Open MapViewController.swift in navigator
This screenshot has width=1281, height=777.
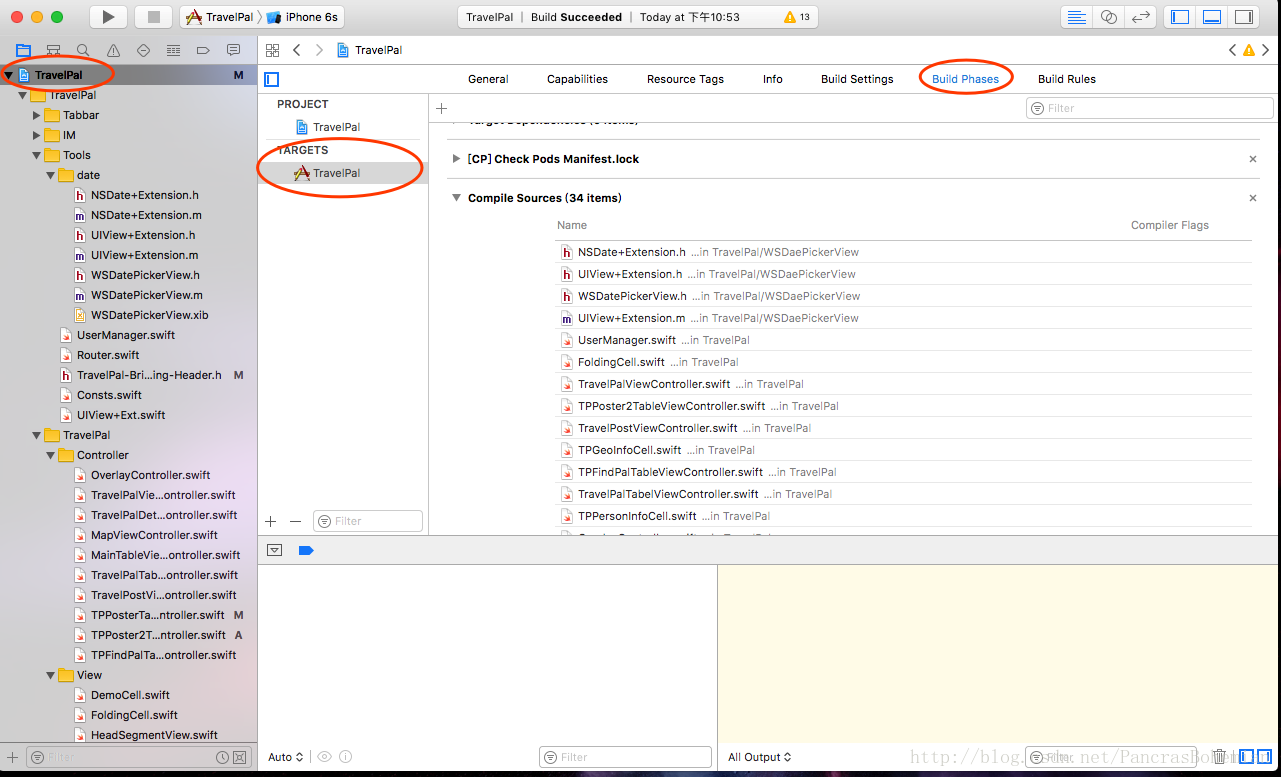point(154,535)
